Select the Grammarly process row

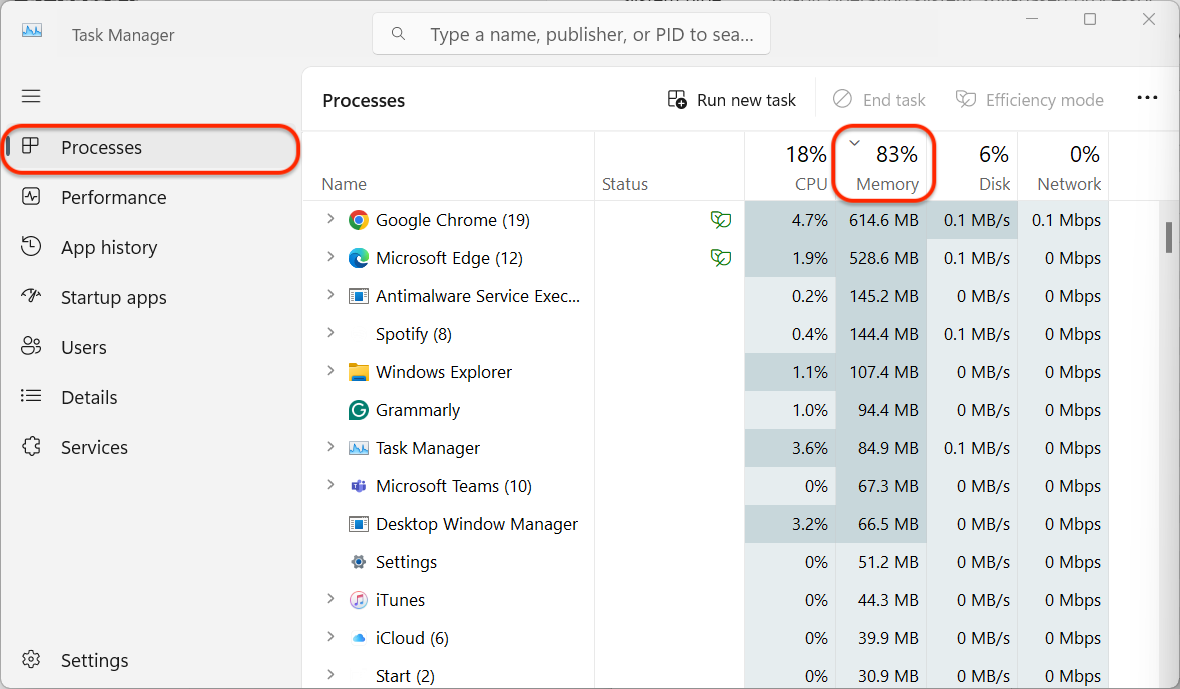pos(706,410)
